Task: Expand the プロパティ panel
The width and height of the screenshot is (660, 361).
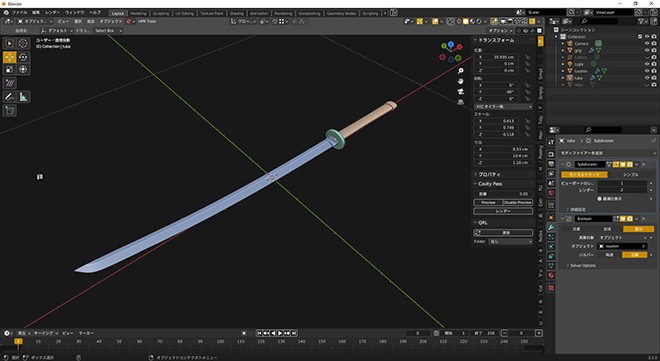Action: point(490,174)
